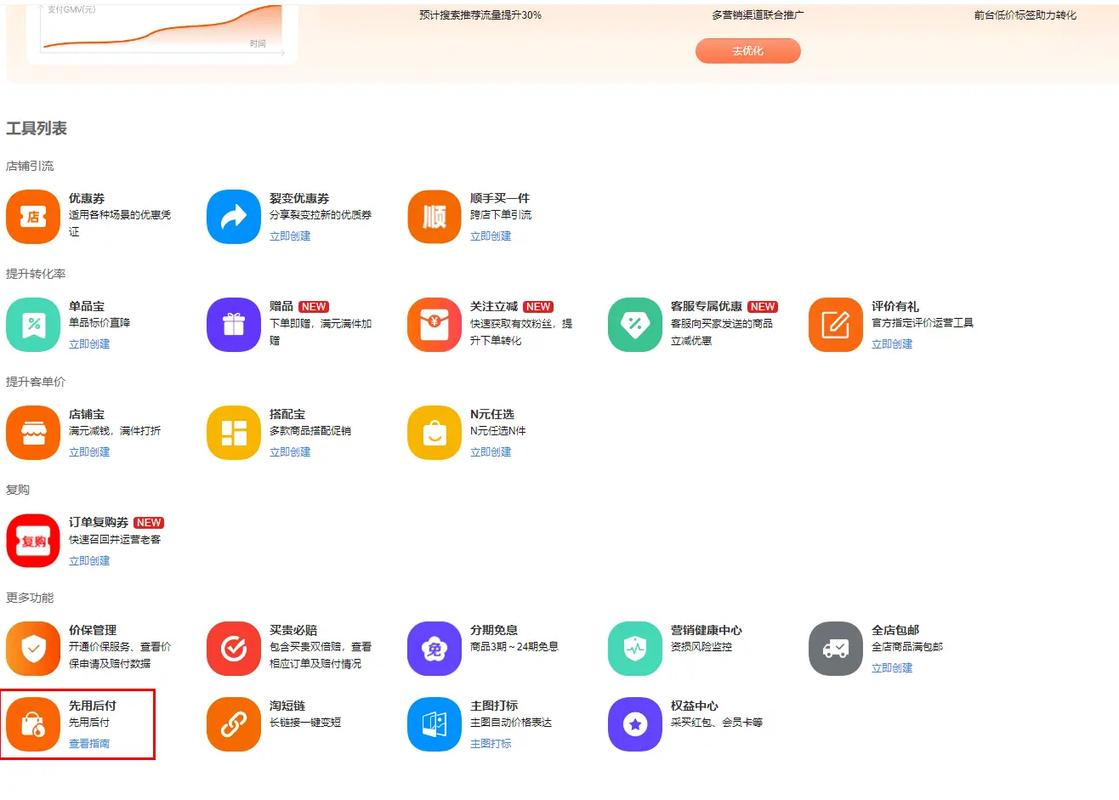The width and height of the screenshot is (1119, 800).
Task: Click the 前台低价标签助力转化 text
Action: (x=1026, y=15)
